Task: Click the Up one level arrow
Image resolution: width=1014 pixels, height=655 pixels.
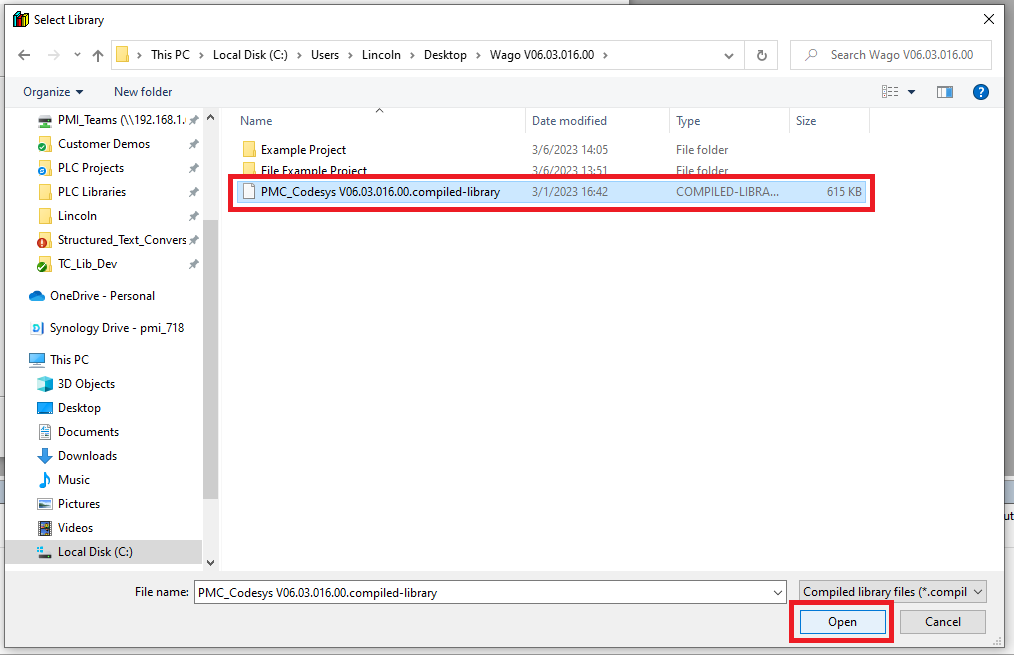Action: [98, 55]
